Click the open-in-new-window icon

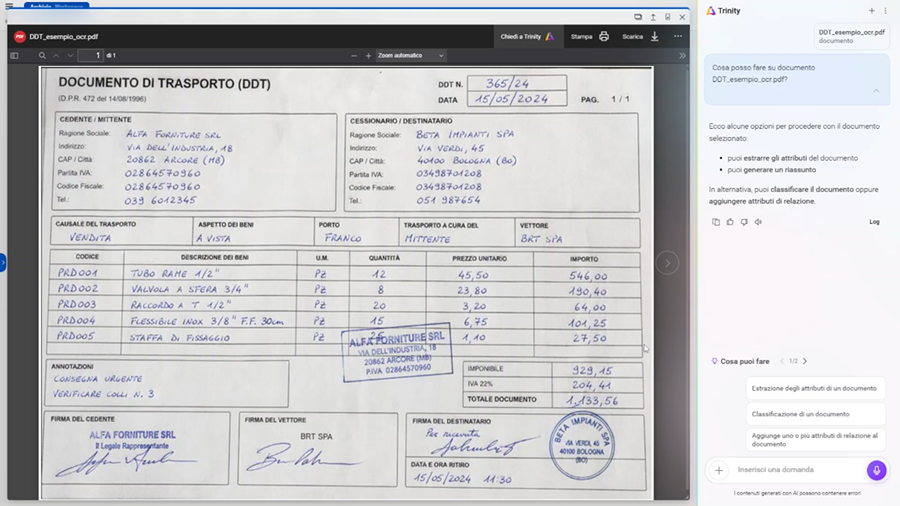tap(638, 17)
